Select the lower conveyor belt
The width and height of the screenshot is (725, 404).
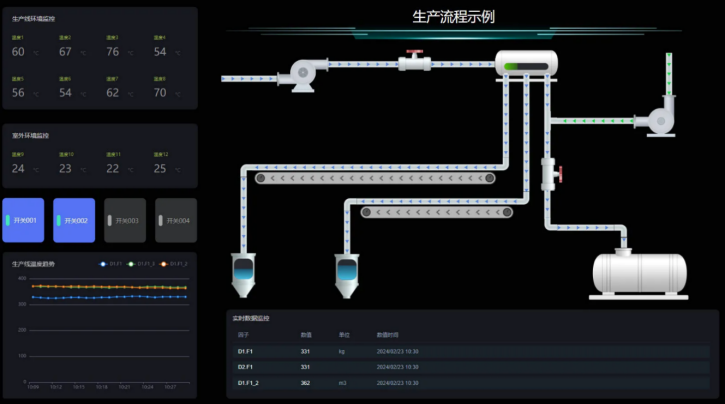click(436, 212)
